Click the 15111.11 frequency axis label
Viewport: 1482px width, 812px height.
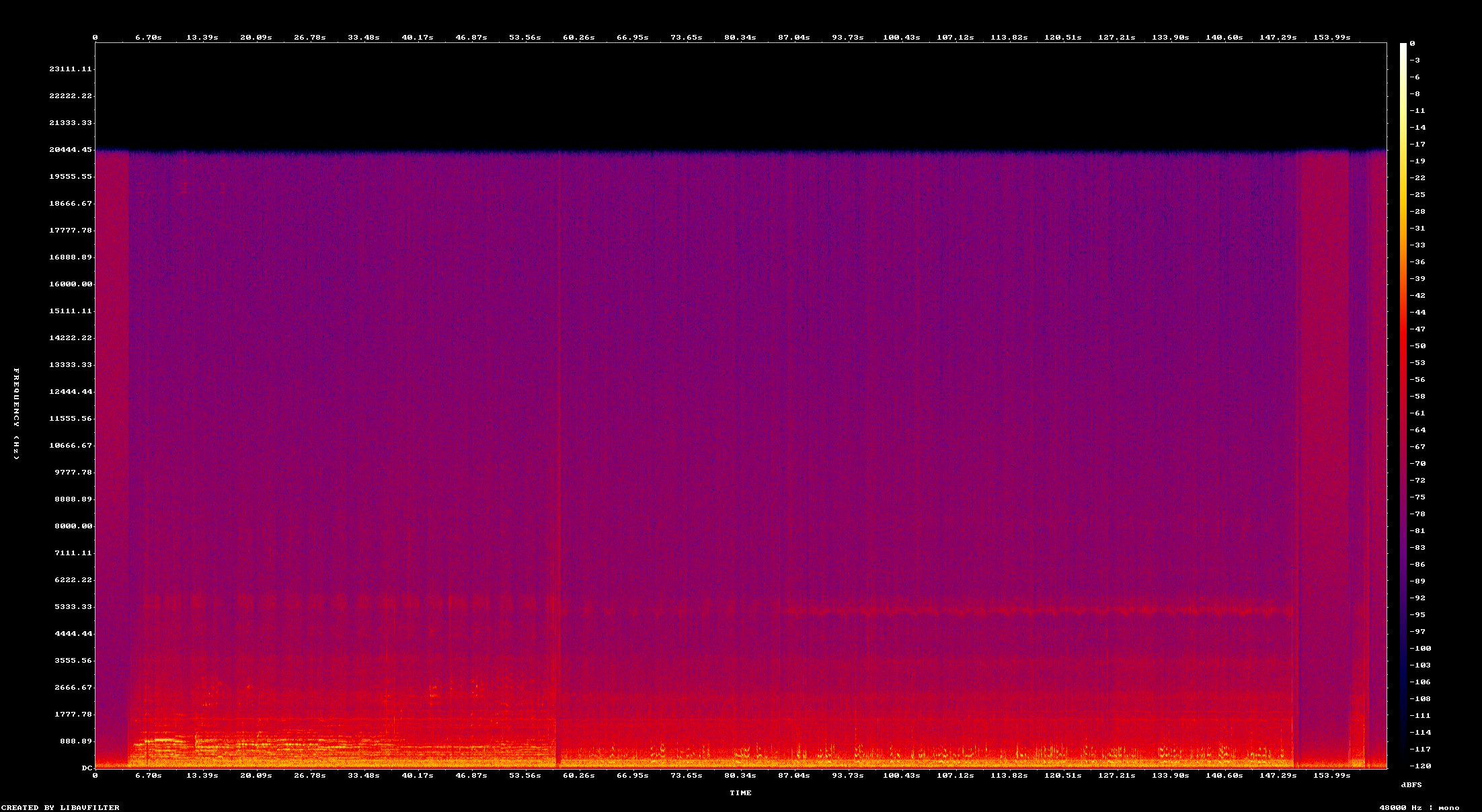pos(71,311)
